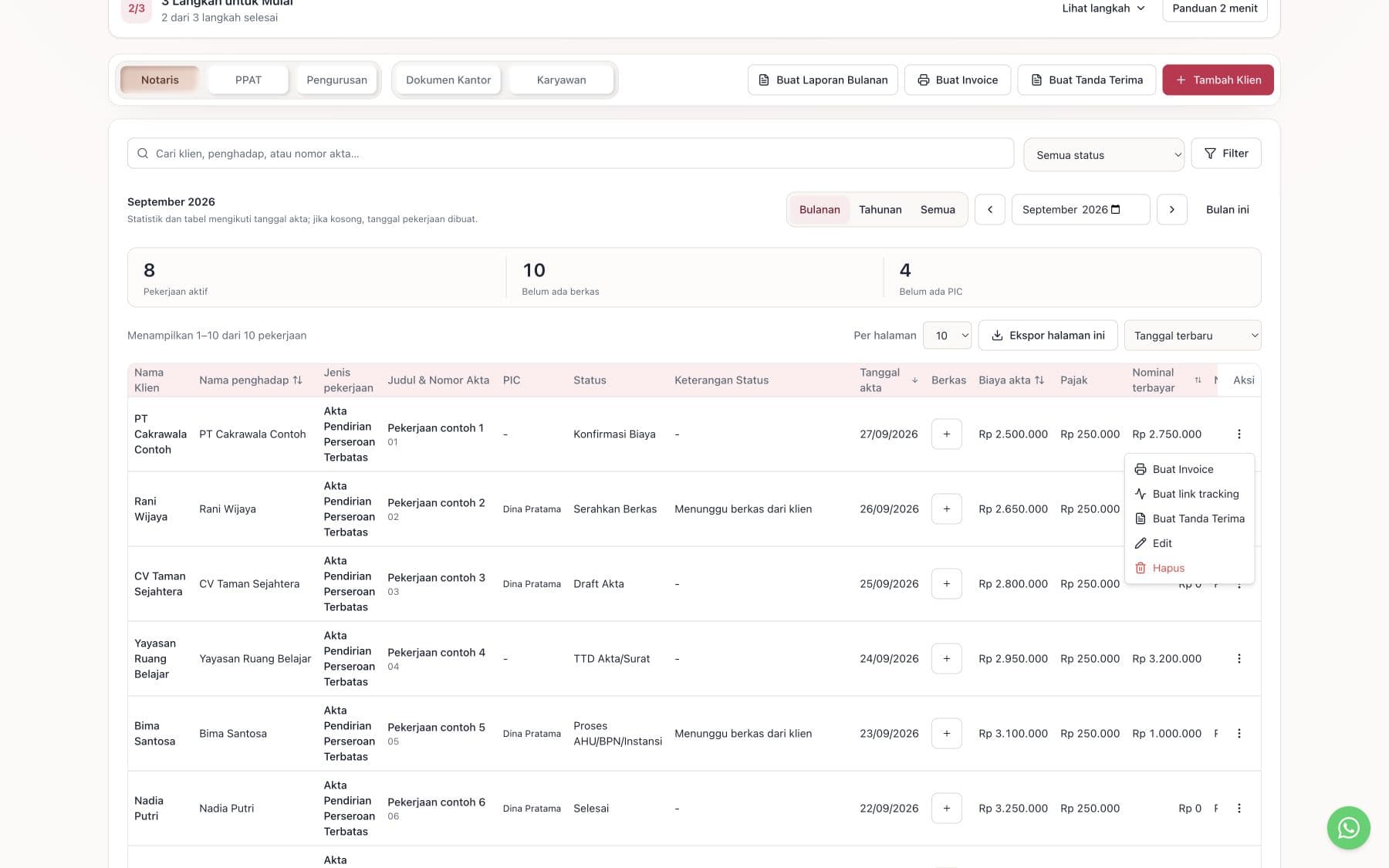Click date 24/09/2026 cell
Screen dimensions: 1389x868
click(889, 659)
